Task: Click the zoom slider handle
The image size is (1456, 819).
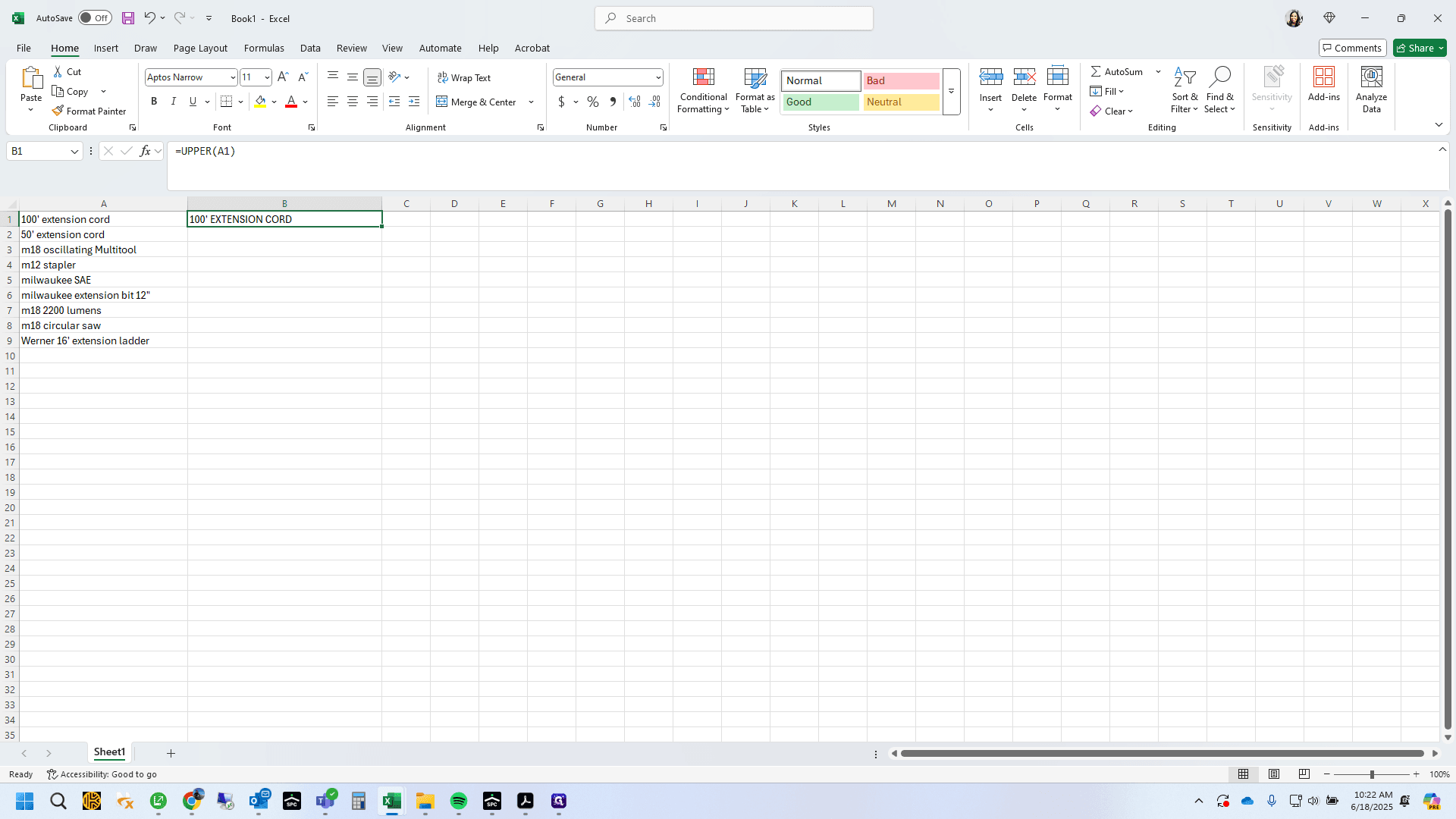Action: tap(1372, 774)
